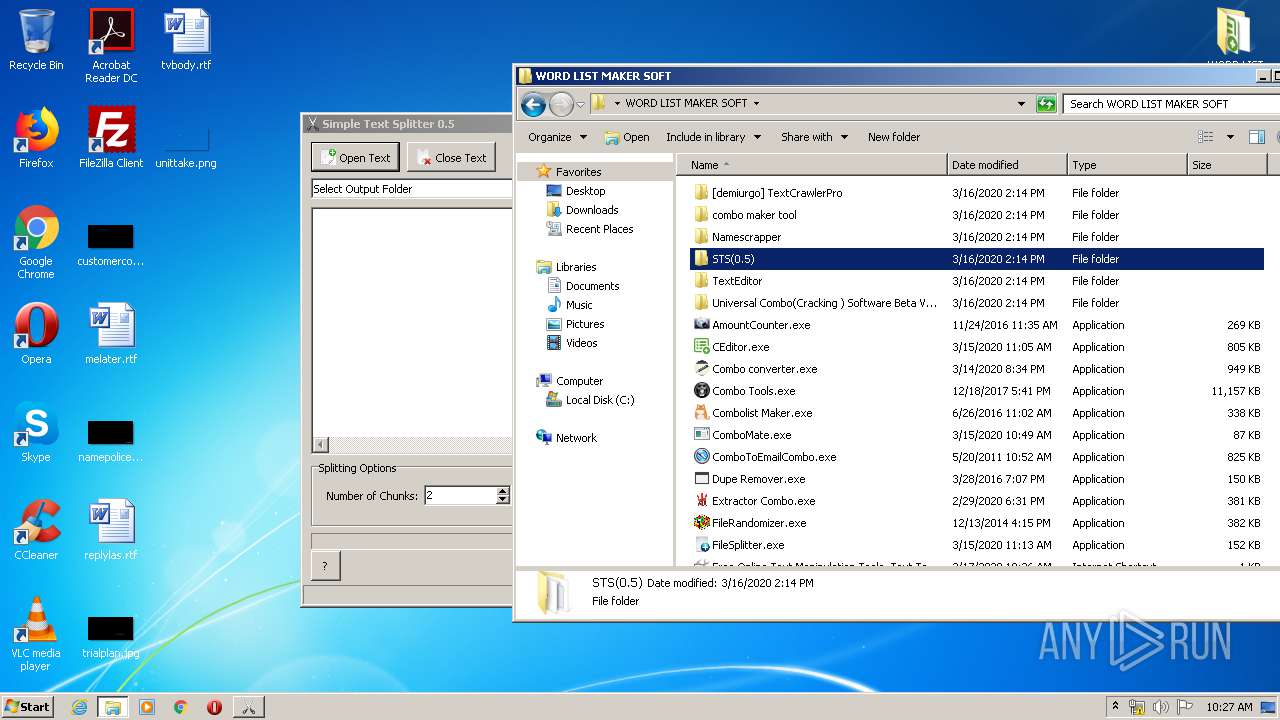Sort files by Name column
Viewport: 1280px width, 720px height.
812,165
